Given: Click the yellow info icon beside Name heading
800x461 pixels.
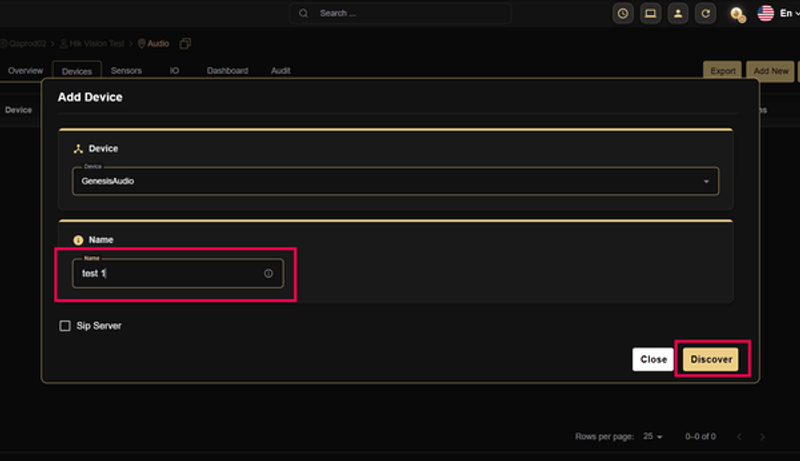Looking at the screenshot, I should (78, 240).
